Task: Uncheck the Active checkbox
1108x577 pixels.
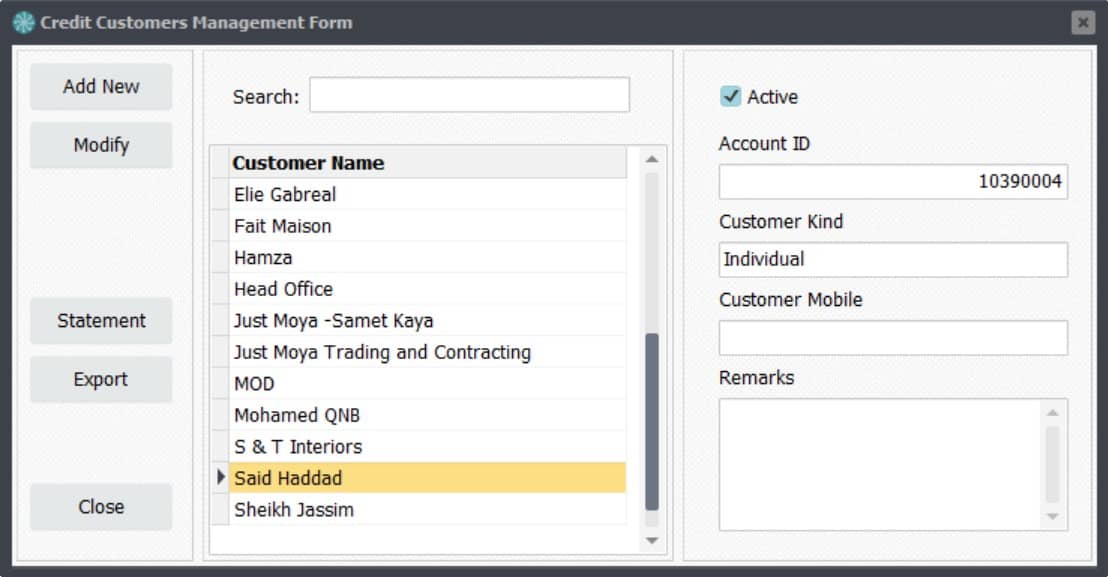Action: (x=731, y=96)
